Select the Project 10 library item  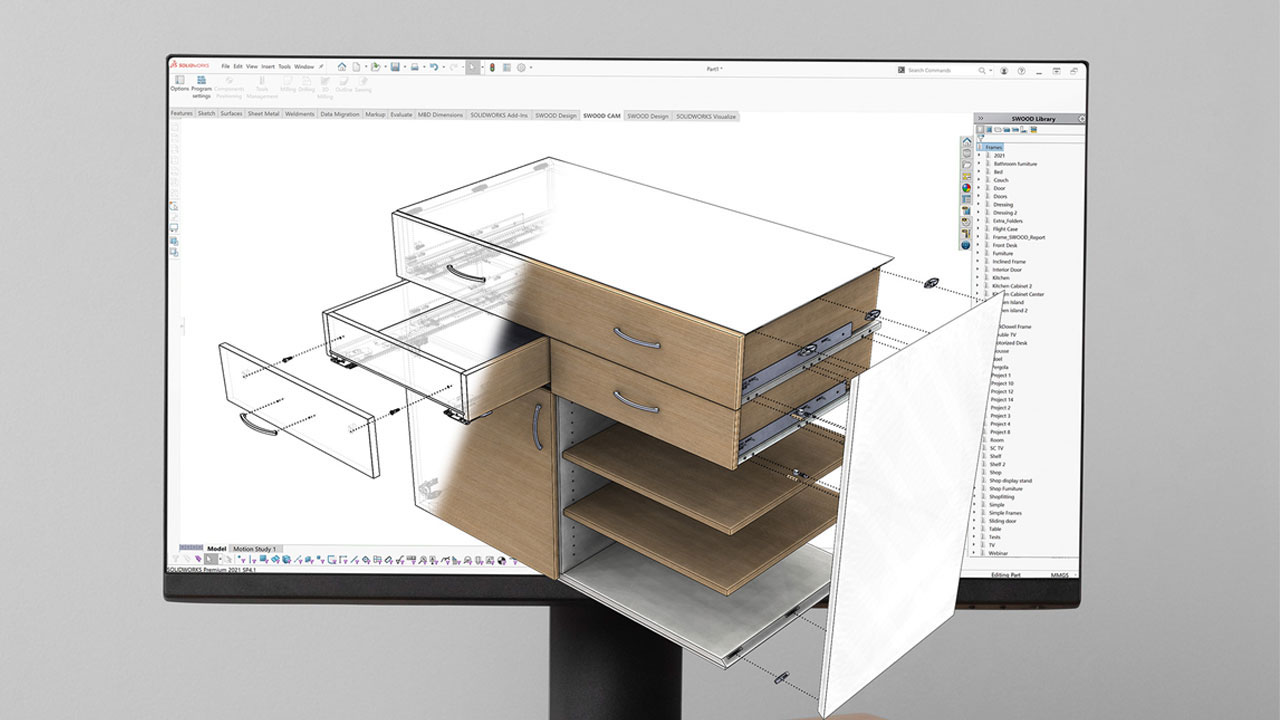(x=1002, y=383)
